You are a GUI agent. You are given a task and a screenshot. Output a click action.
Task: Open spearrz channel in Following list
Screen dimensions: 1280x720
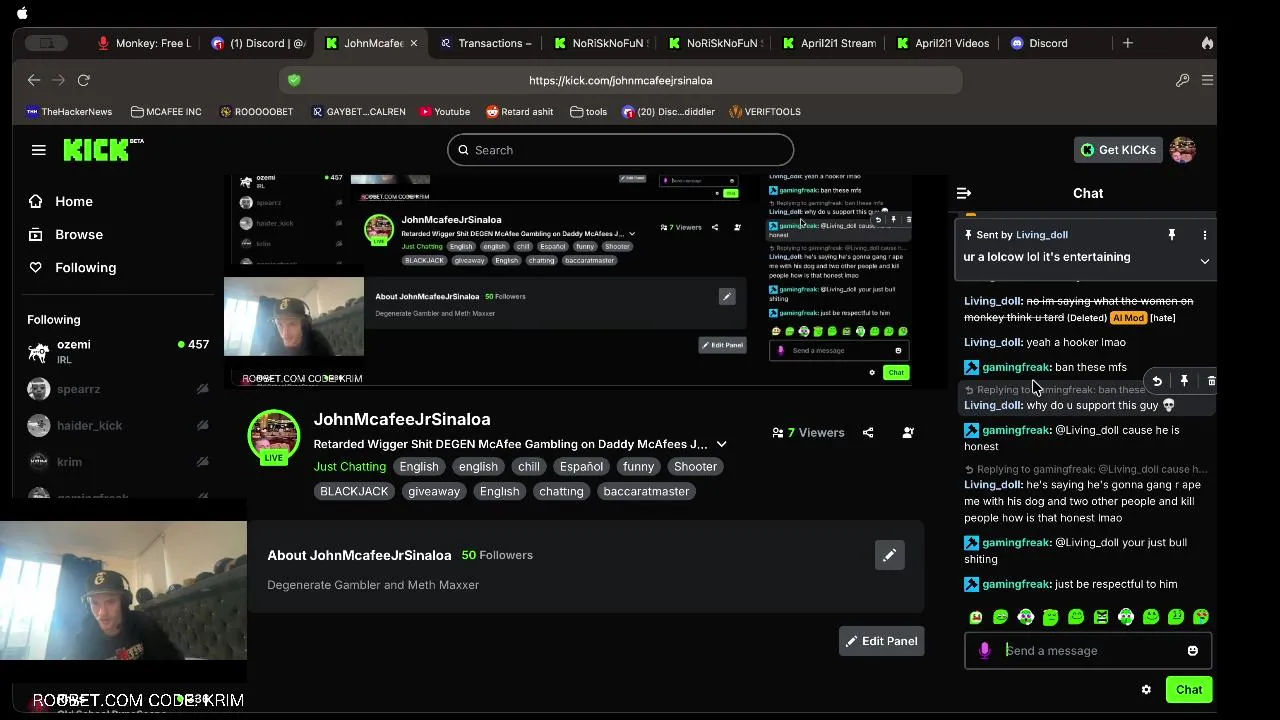(118, 389)
